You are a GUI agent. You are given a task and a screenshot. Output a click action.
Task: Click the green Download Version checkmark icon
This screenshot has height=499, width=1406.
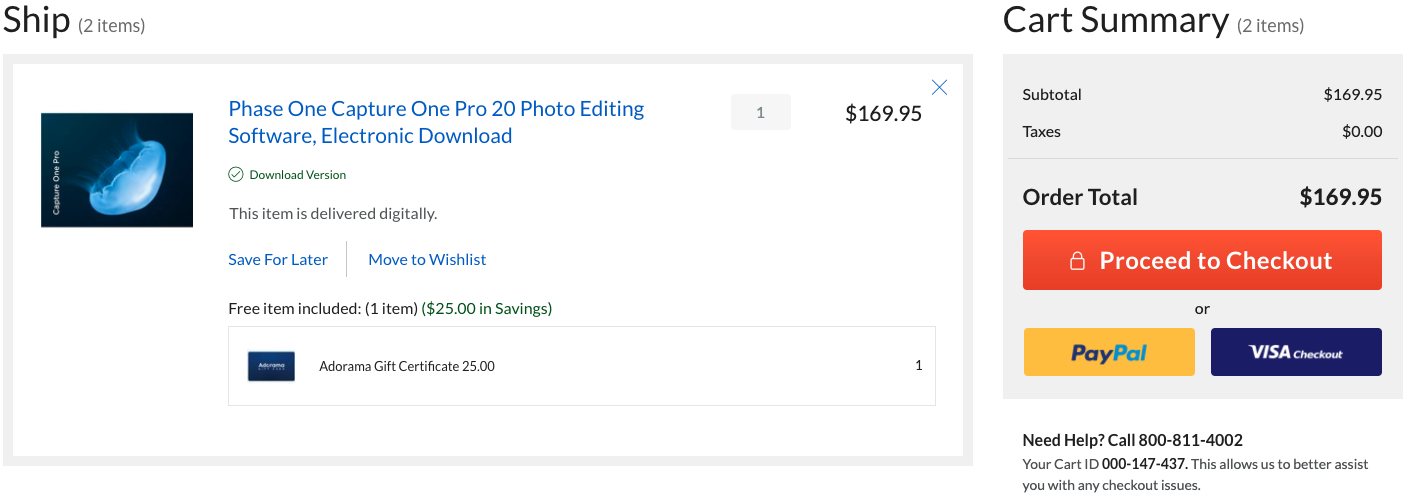tap(236, 175)
